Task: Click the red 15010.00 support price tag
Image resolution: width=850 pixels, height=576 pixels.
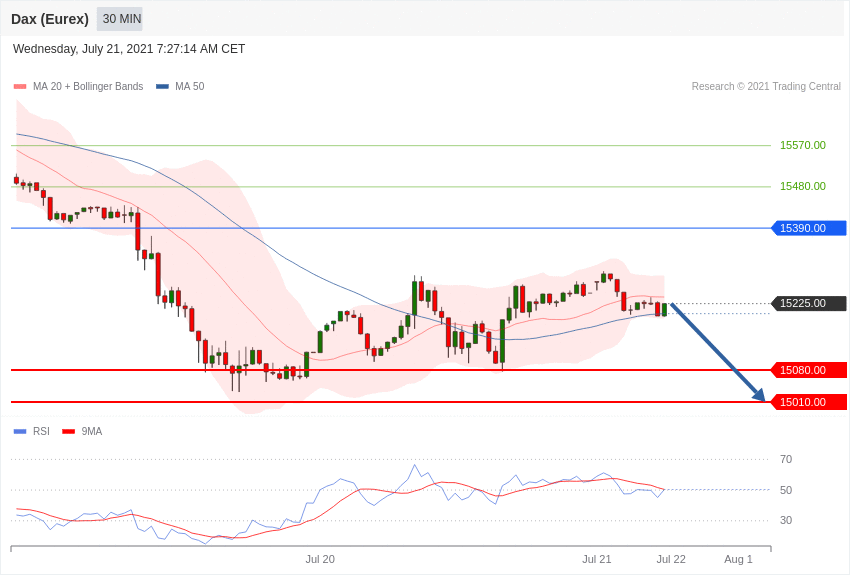Action: tap(809, 402)
